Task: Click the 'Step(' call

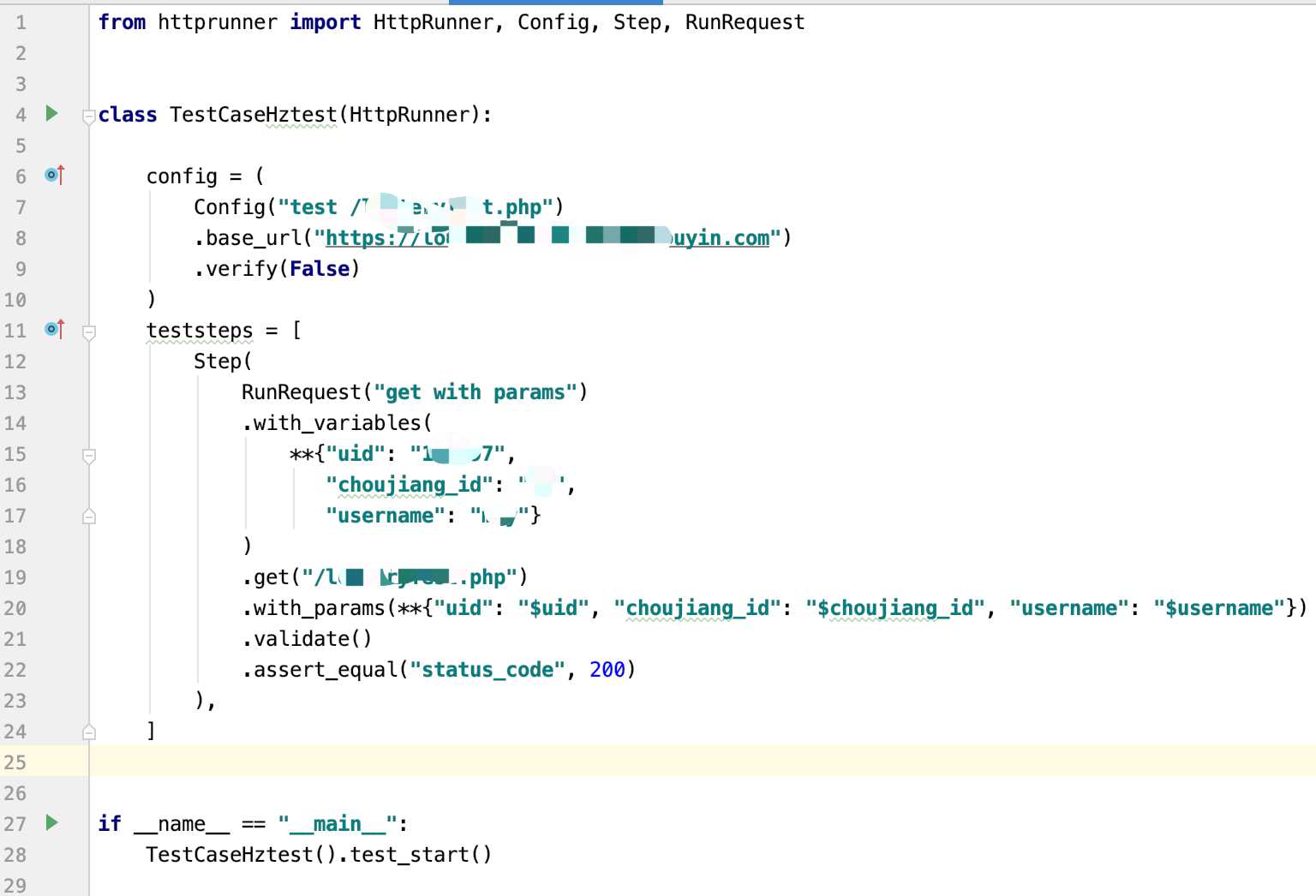Action: click(x=223, y=361)
